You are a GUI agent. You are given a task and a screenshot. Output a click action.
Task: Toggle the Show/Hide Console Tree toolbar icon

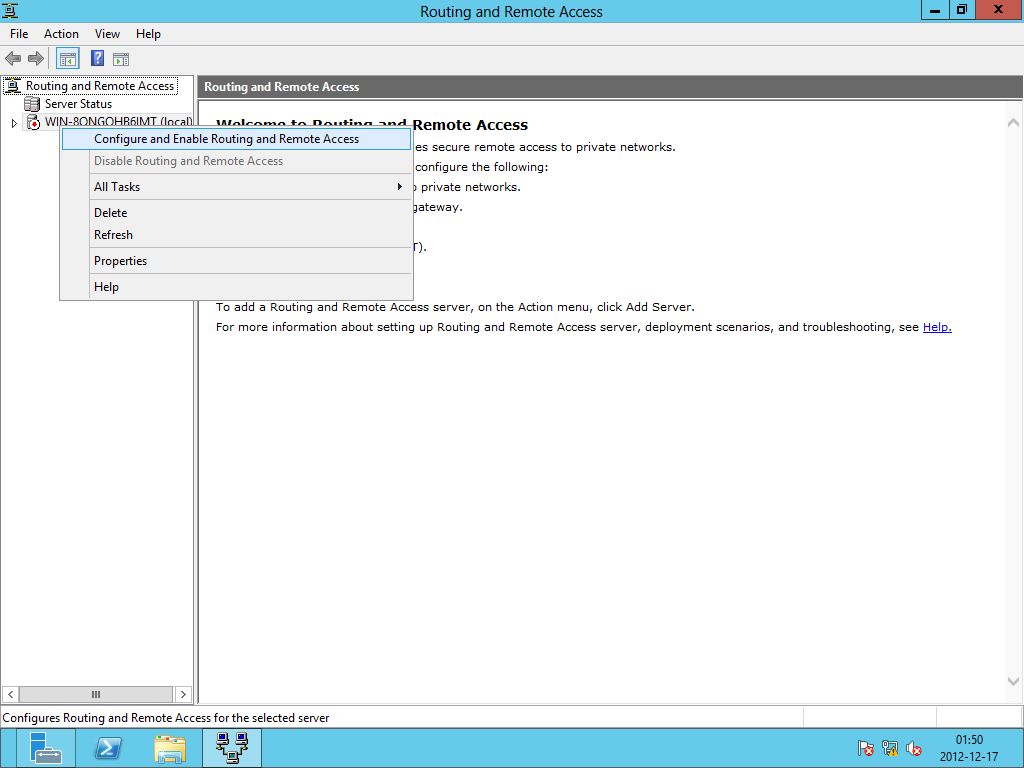coord(68,59)
